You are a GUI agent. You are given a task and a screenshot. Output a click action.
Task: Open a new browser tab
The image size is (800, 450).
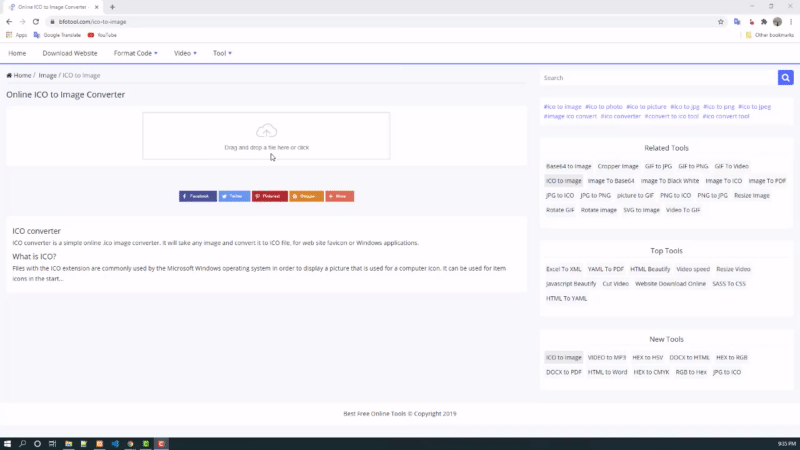point(112,7)
